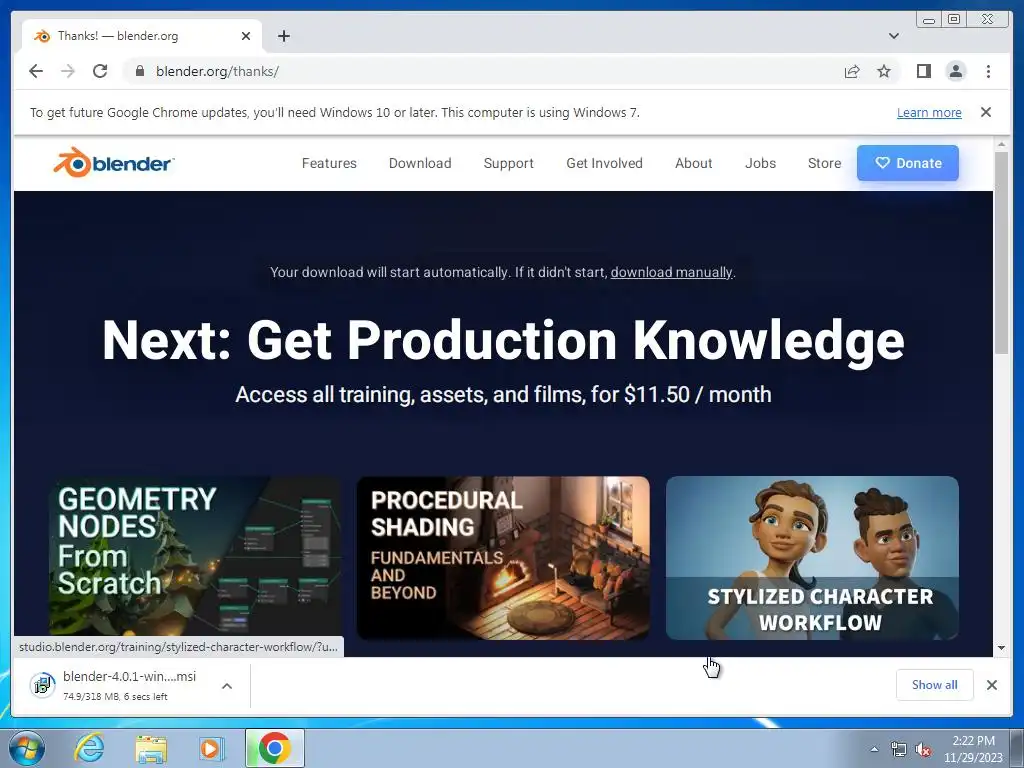Viewport: 1024px width, 768px height.
Task: Open the taskbar clock showing 2:22 PM
Action: click(x=973, y=749)
